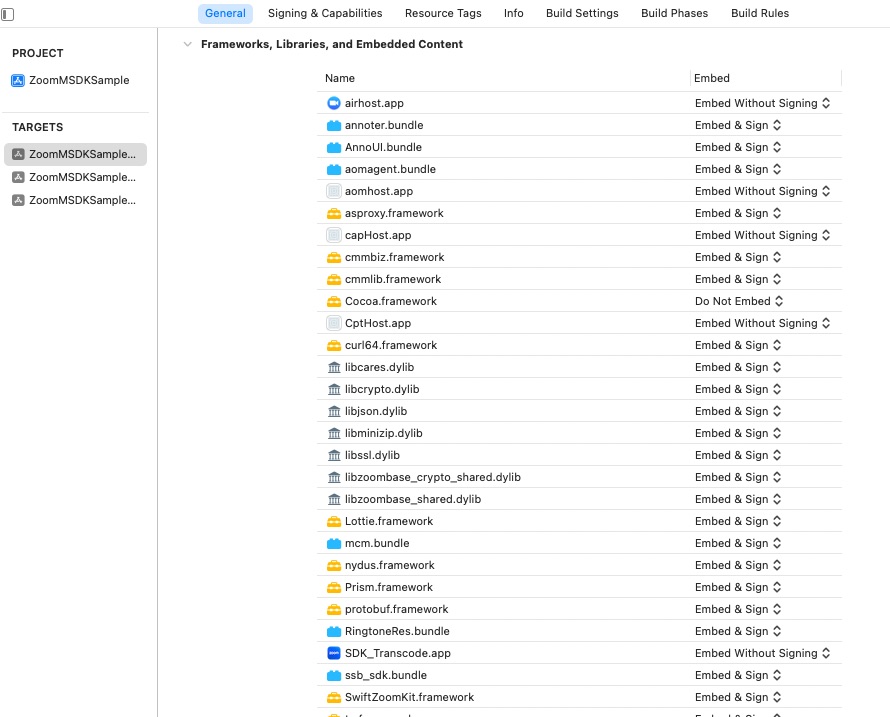The image size is (890, 717).
Task: Open embed dropdown for AnnoUI.bundle
Action: (738, 148)
